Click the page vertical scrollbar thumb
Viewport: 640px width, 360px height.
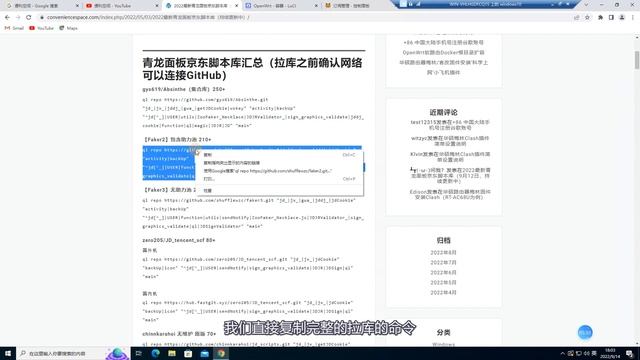point(637,60)
